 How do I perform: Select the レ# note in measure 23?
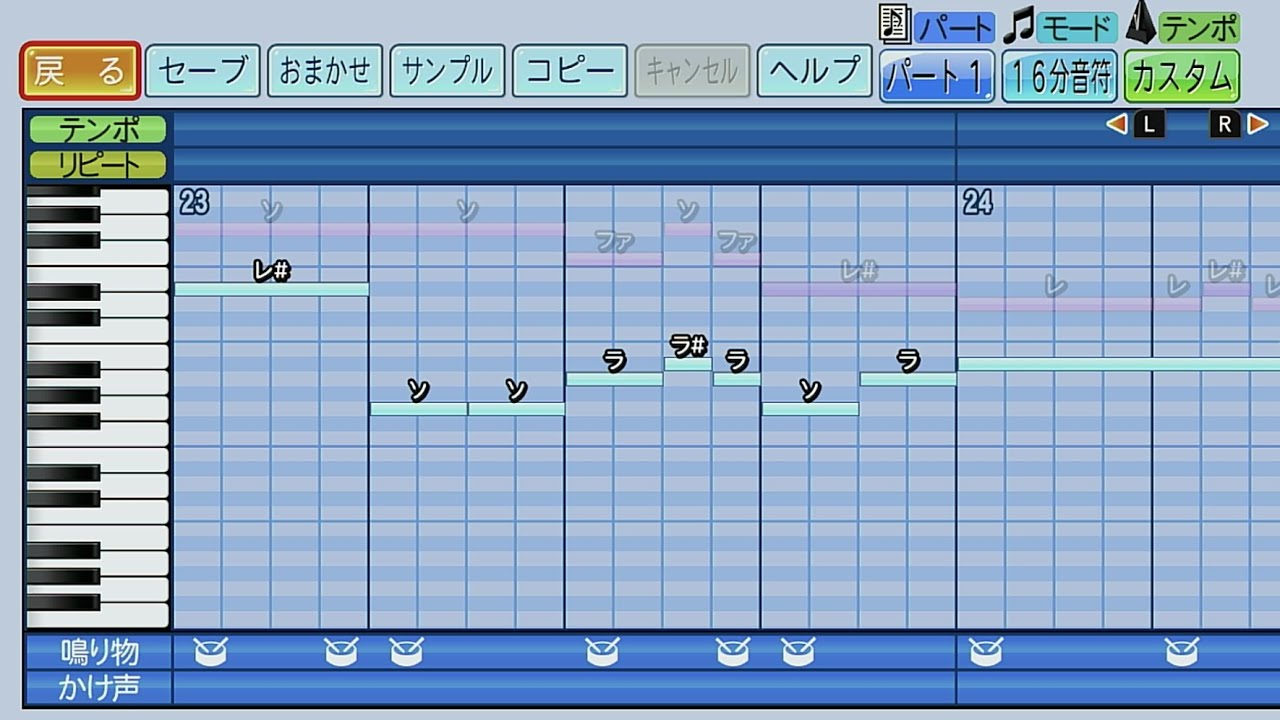click(x=272, y=290)
